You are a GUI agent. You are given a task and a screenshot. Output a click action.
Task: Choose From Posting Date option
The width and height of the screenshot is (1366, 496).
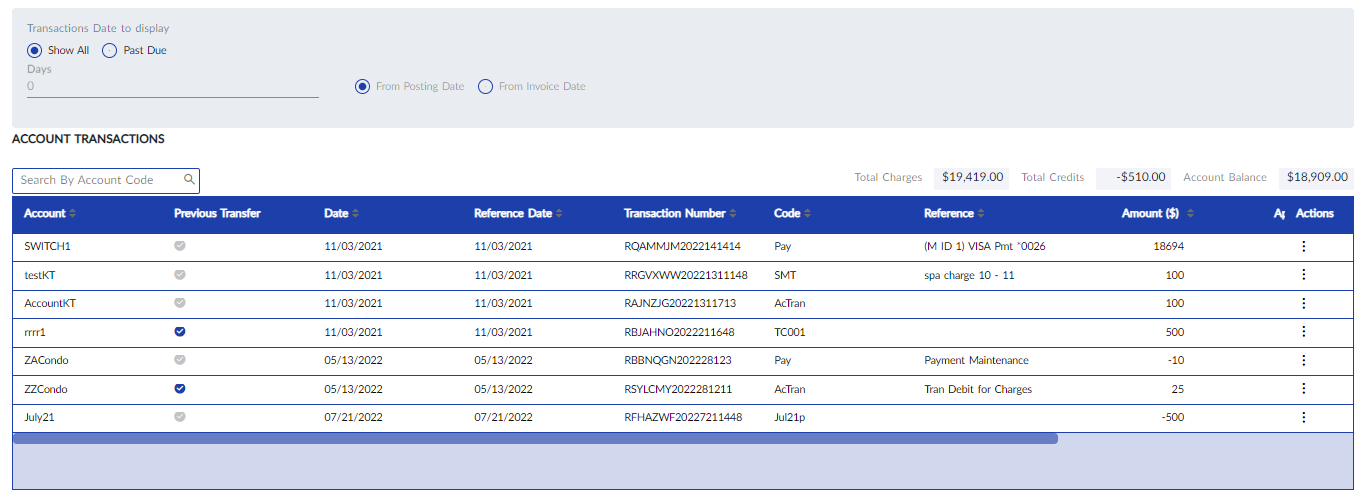click(x=363, y=87)
